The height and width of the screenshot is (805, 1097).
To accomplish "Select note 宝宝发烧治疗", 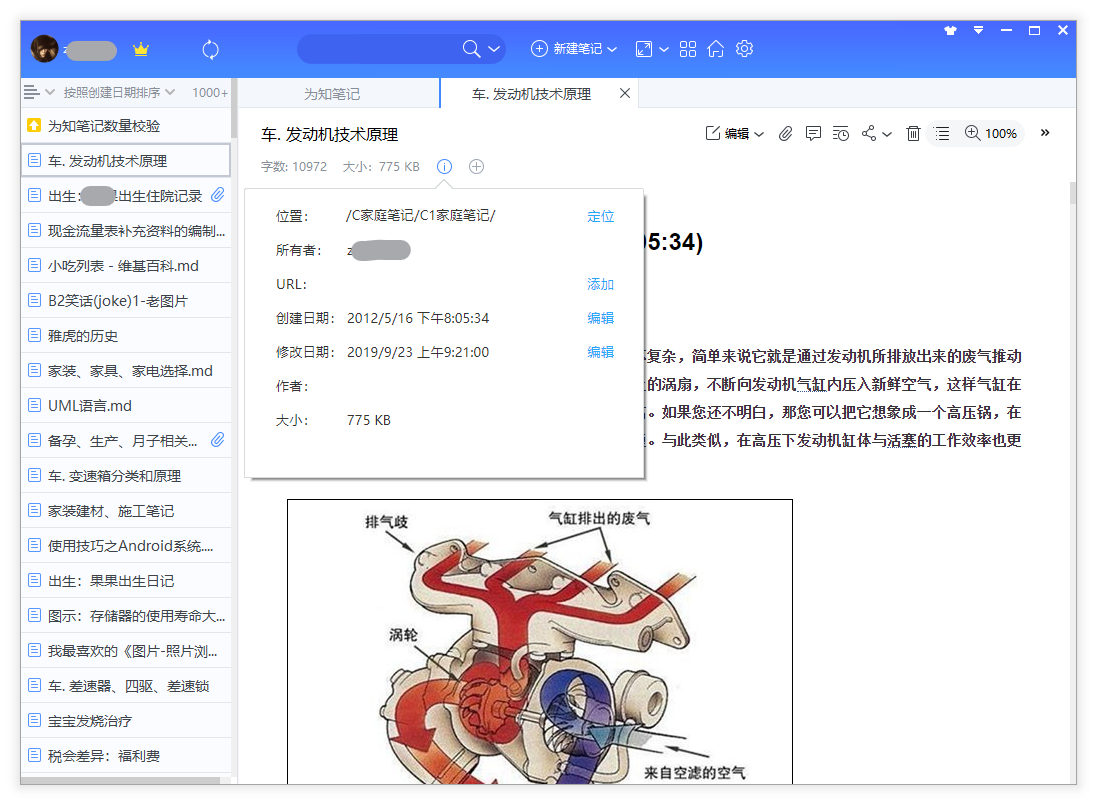I will [126, 720].
